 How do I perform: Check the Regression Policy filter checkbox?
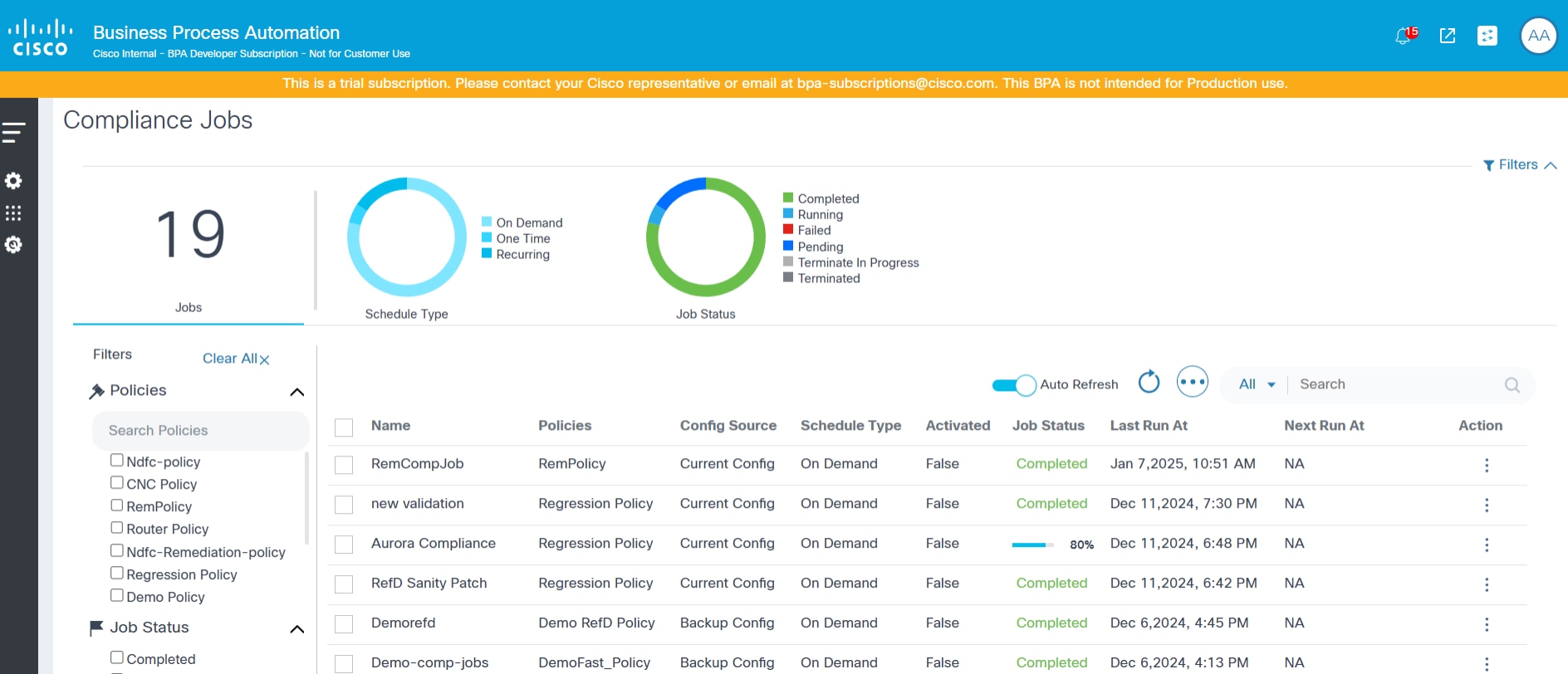click(x=117, y=573)
